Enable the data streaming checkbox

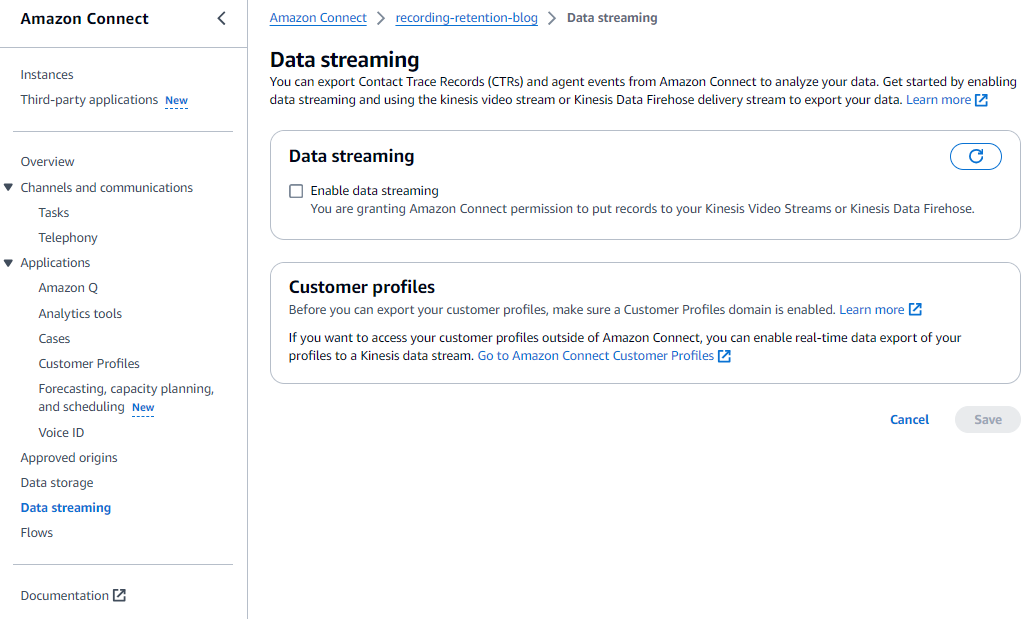(x=296, y=191)
